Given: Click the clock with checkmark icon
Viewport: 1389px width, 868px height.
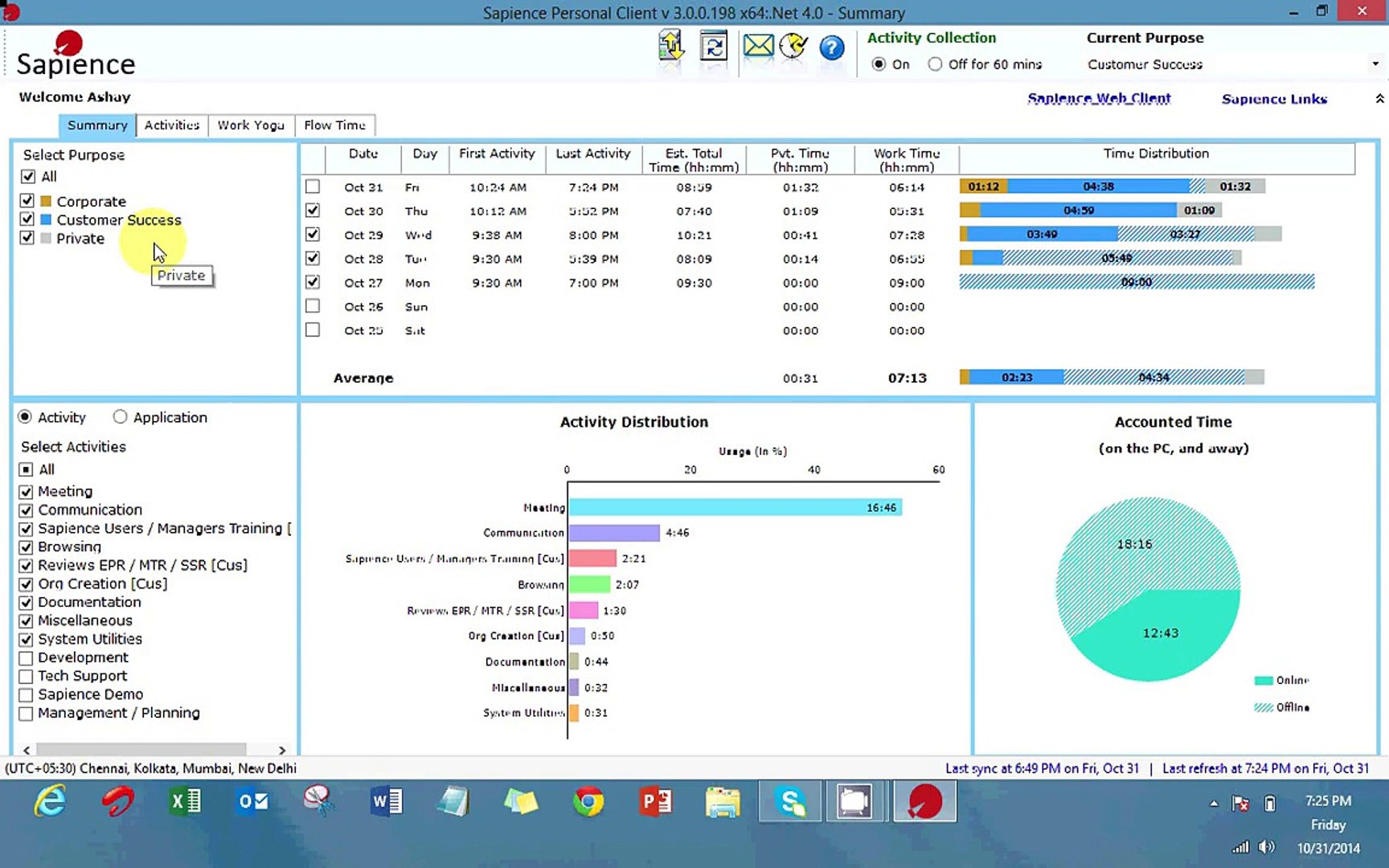Looking at the screenshot, I should click(793, 47).
